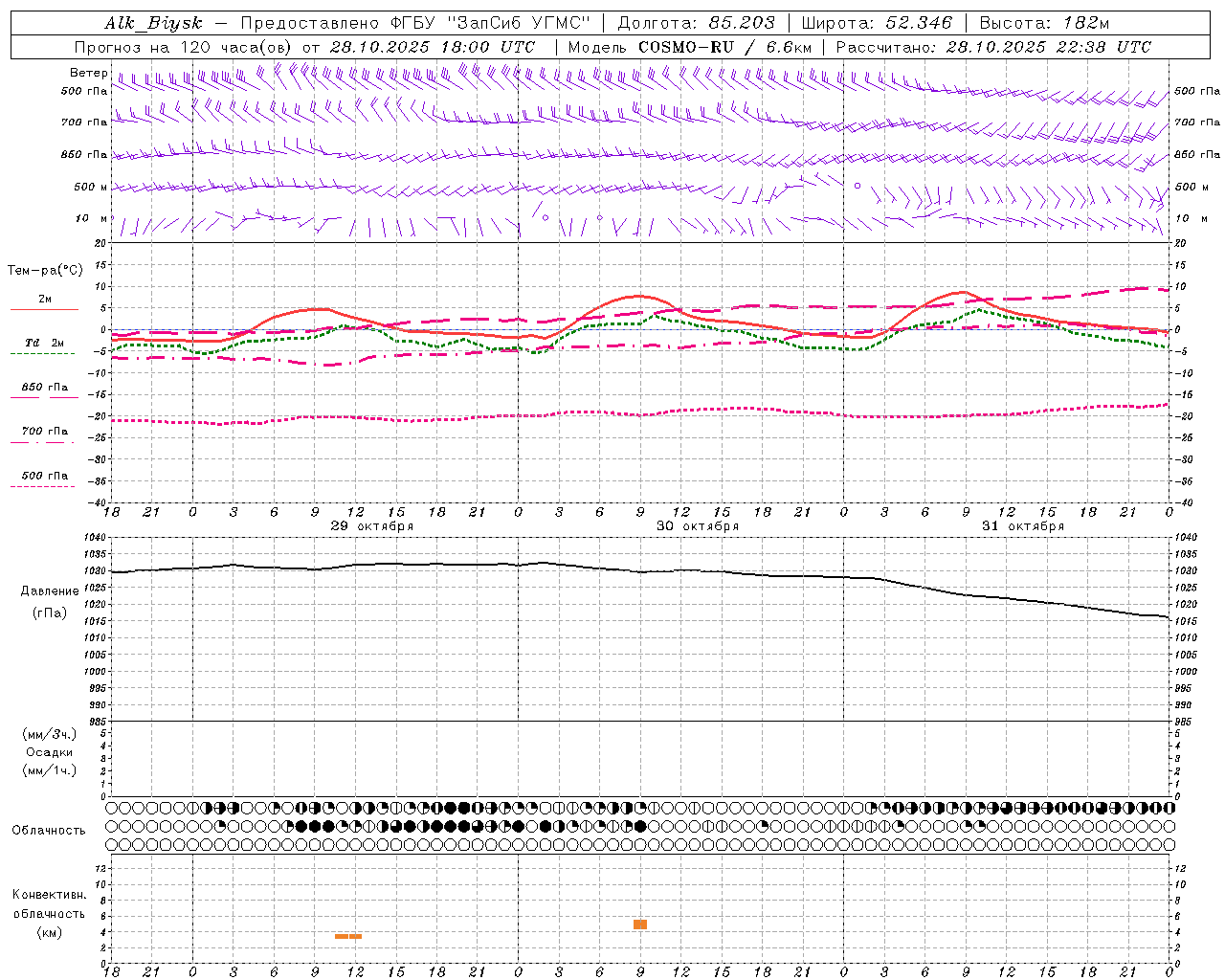The image size is (1225, 980).
Task: Click the '(гПа)' unit label under Давление
Action: click(x=50, y=613)
